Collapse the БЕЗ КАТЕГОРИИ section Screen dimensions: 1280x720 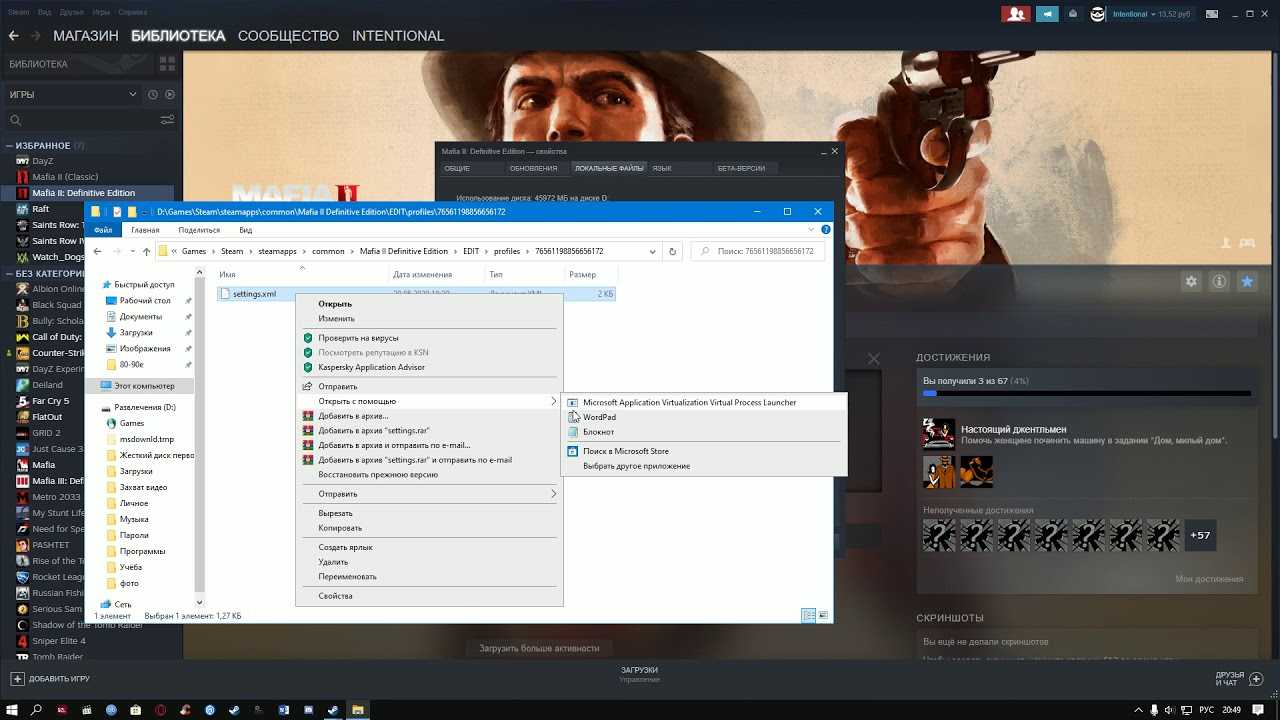click(x=9, y=273)
